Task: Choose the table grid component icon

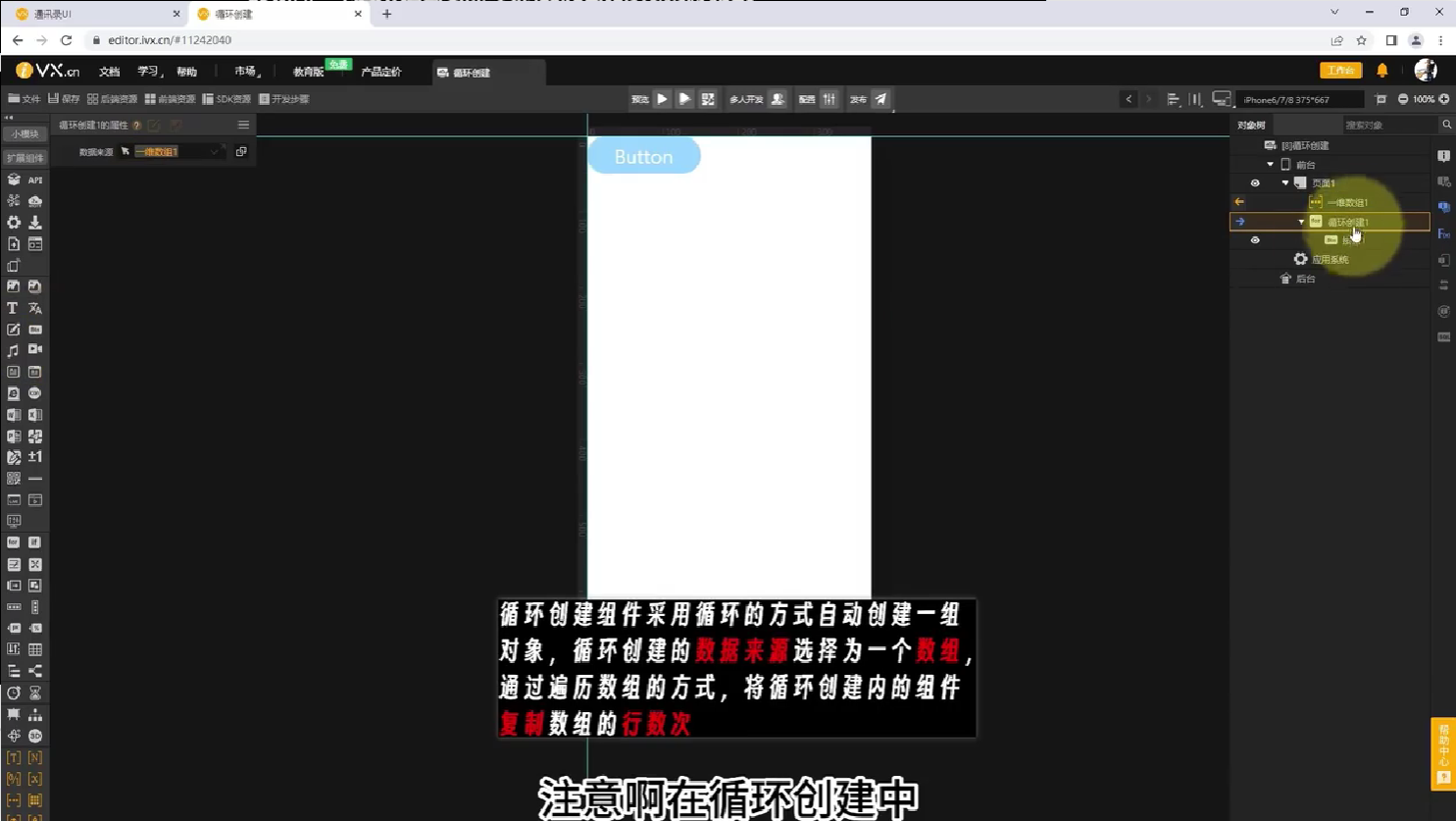Action: click(x=35, y=649)
